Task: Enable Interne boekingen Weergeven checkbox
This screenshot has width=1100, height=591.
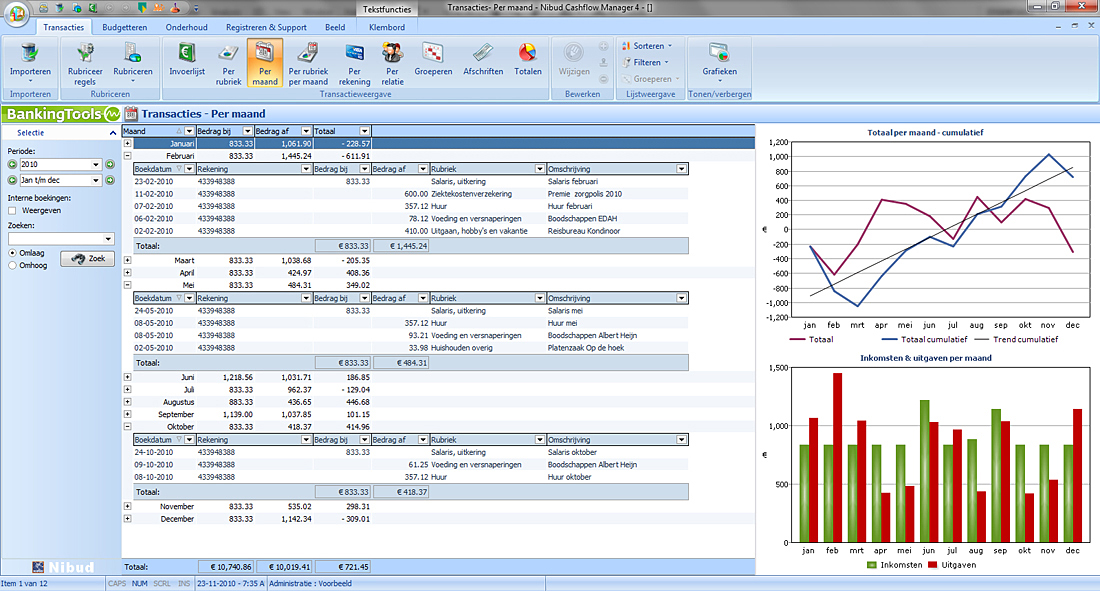Action: [x=12, y=211]
